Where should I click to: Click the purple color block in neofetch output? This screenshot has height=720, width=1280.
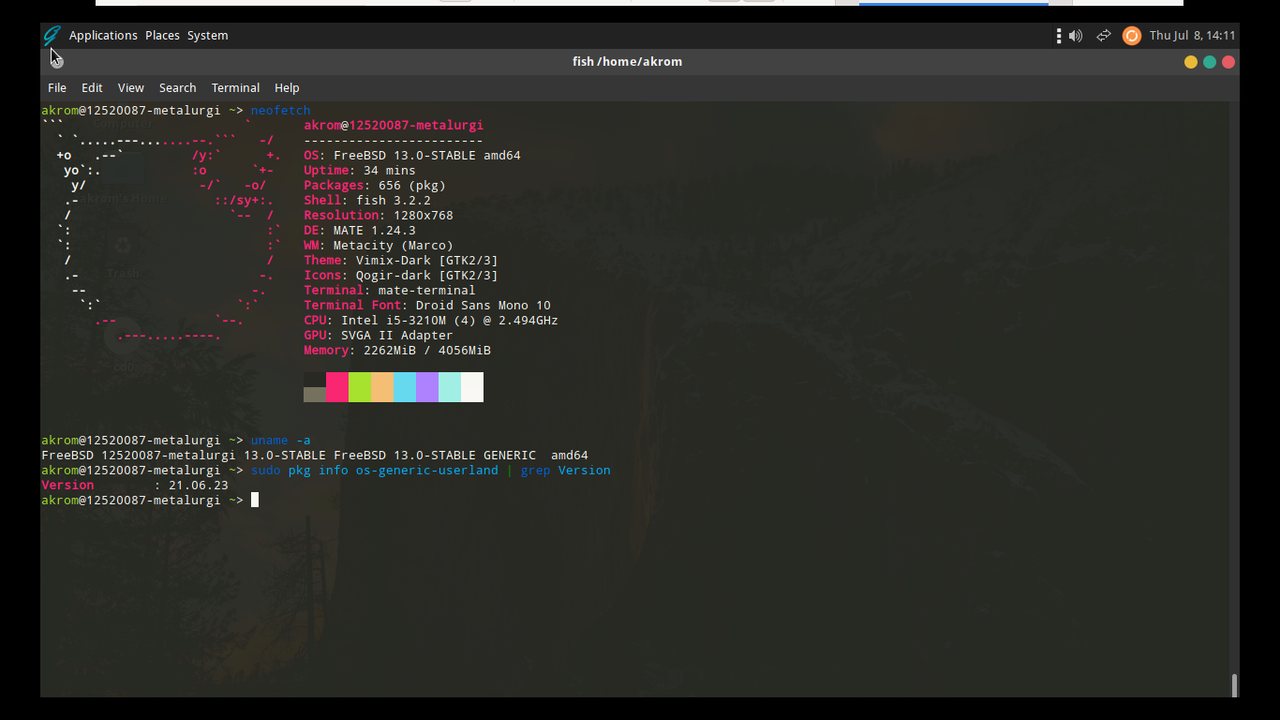[x=427, y=387]
